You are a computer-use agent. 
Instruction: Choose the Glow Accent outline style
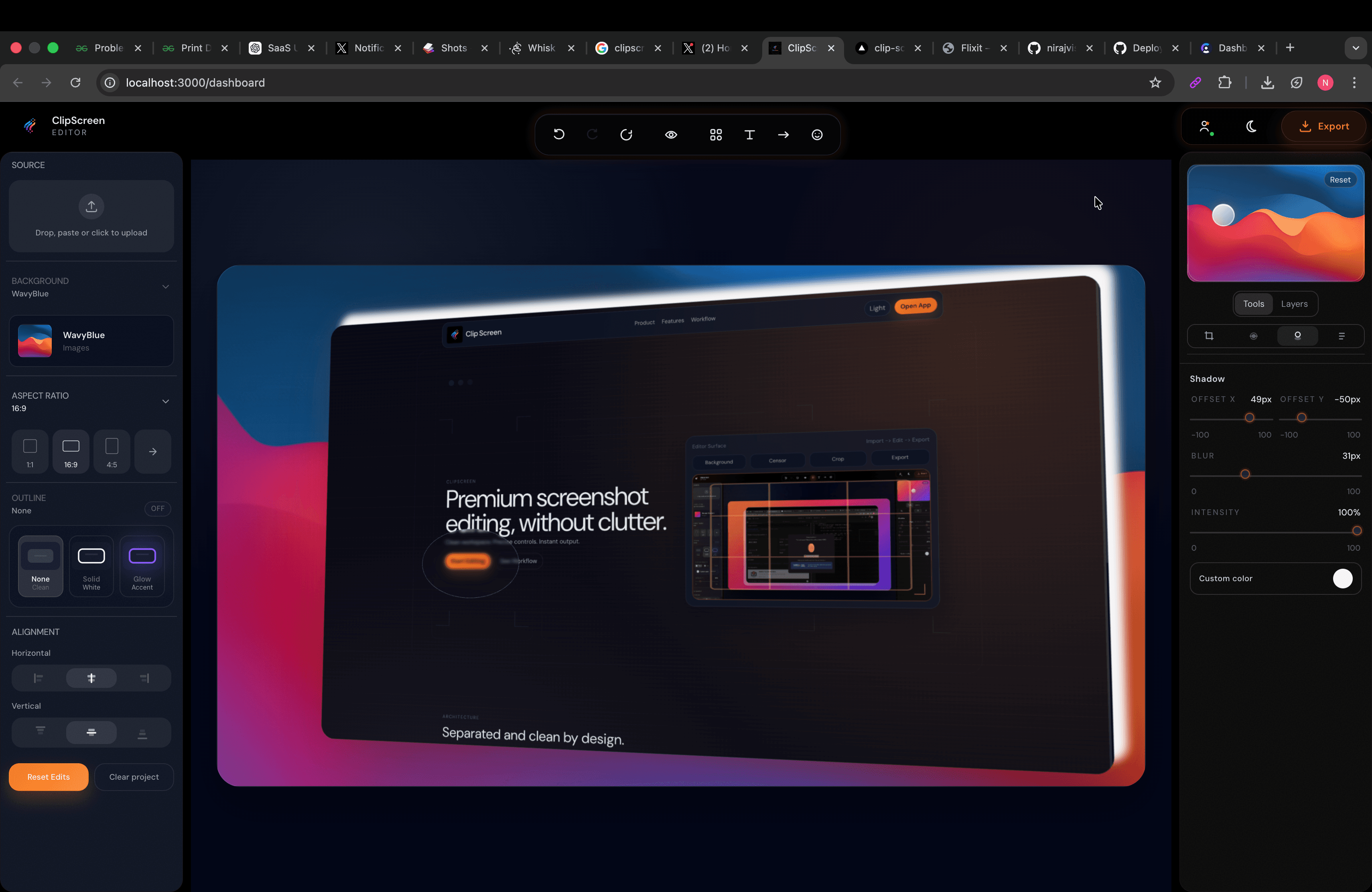[142, 566]
